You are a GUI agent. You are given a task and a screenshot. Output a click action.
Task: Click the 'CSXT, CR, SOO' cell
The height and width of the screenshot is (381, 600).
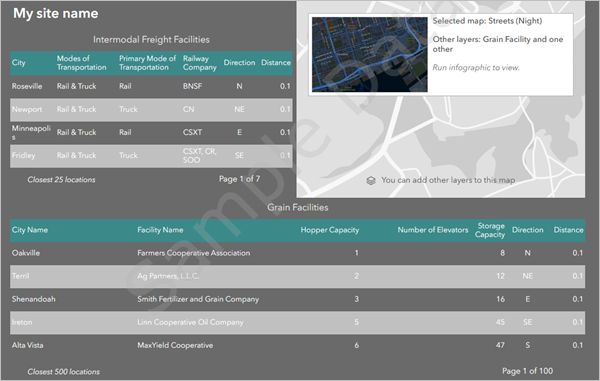tap(200, 156)
